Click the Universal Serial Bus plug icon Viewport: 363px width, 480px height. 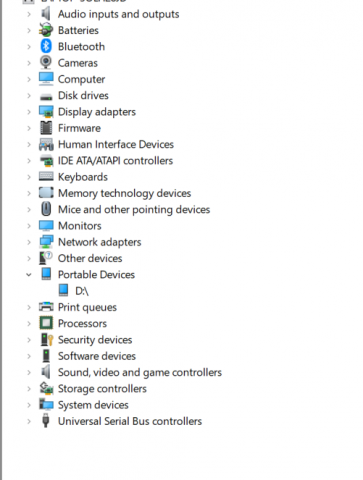pos(46,421)
